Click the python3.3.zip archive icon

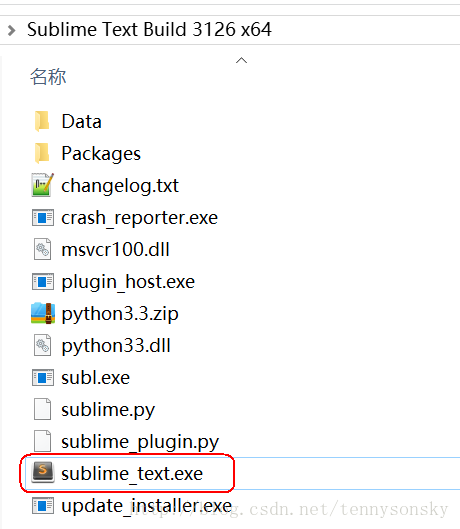click(x=43, y=313)
